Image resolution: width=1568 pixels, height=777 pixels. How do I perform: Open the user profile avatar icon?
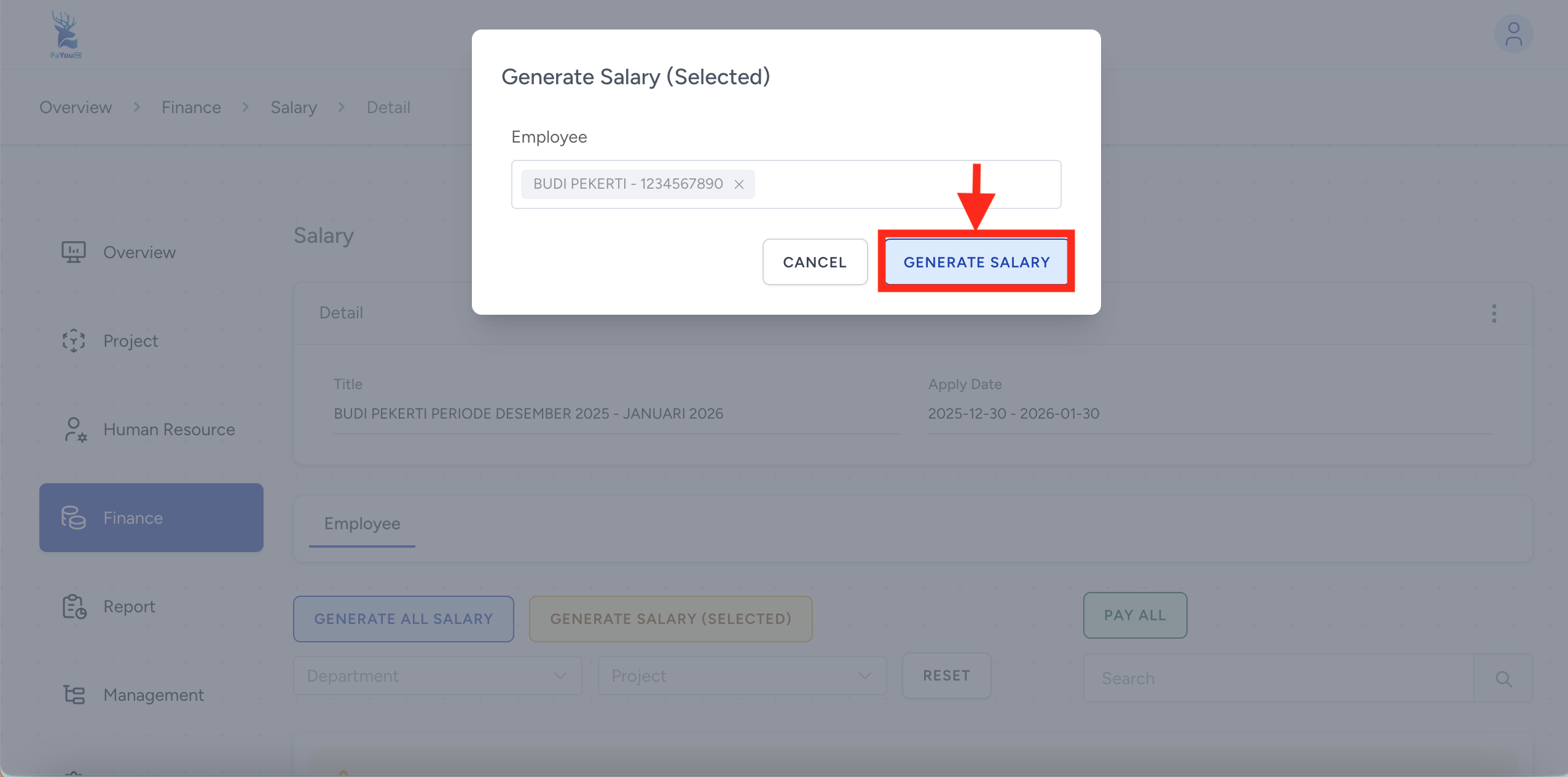[1513, 34]
